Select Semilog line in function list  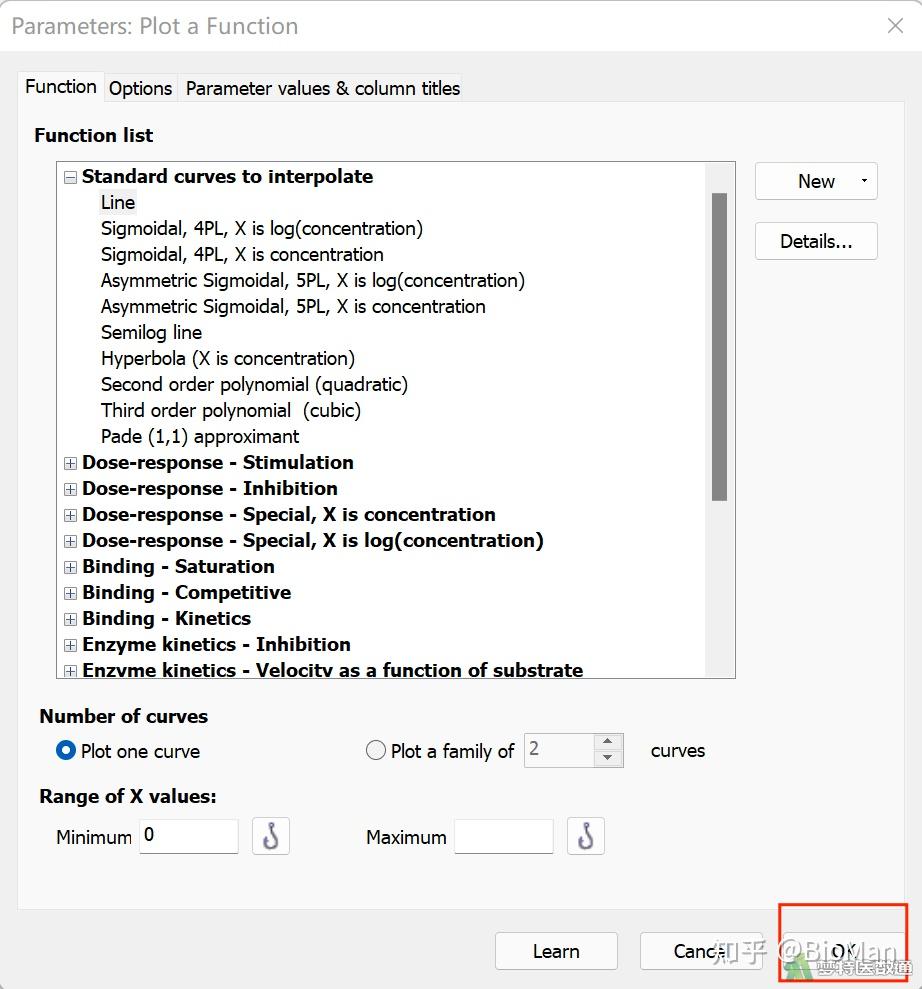151,333
